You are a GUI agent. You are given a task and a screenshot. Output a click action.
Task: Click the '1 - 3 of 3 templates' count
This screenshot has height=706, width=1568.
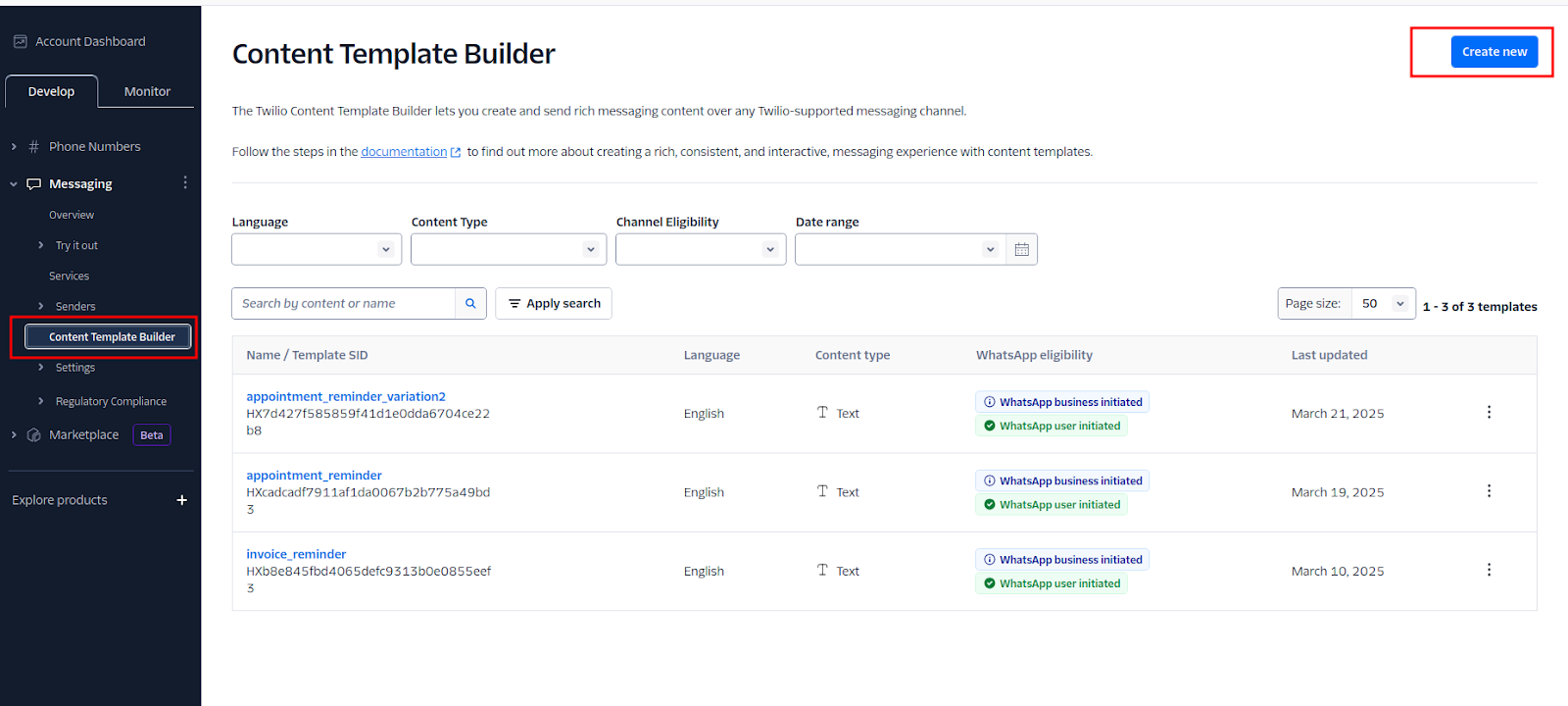(x=1480, y=307)
